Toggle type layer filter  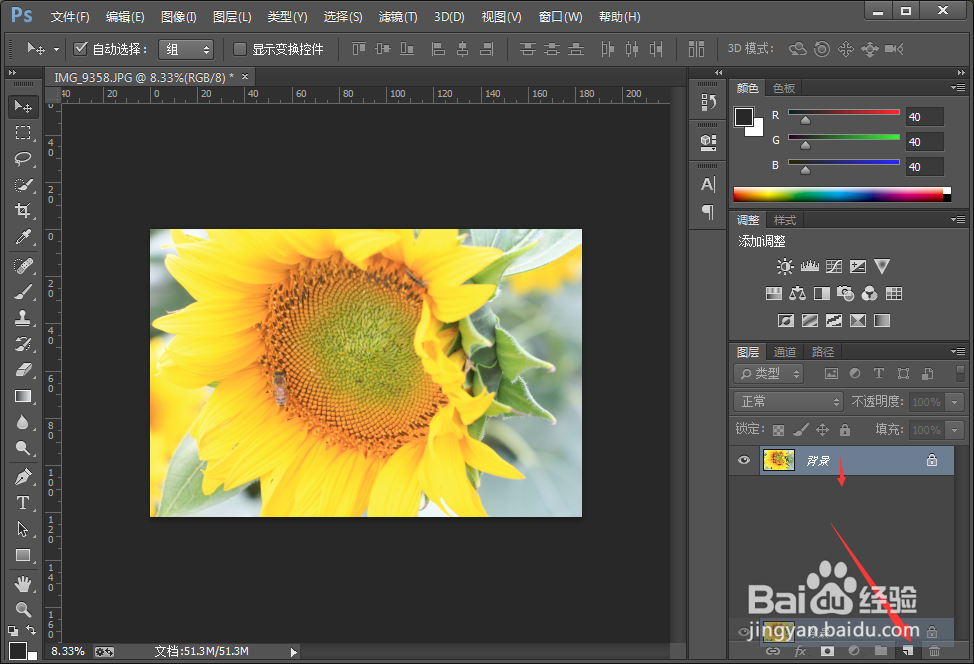point(879,373)
